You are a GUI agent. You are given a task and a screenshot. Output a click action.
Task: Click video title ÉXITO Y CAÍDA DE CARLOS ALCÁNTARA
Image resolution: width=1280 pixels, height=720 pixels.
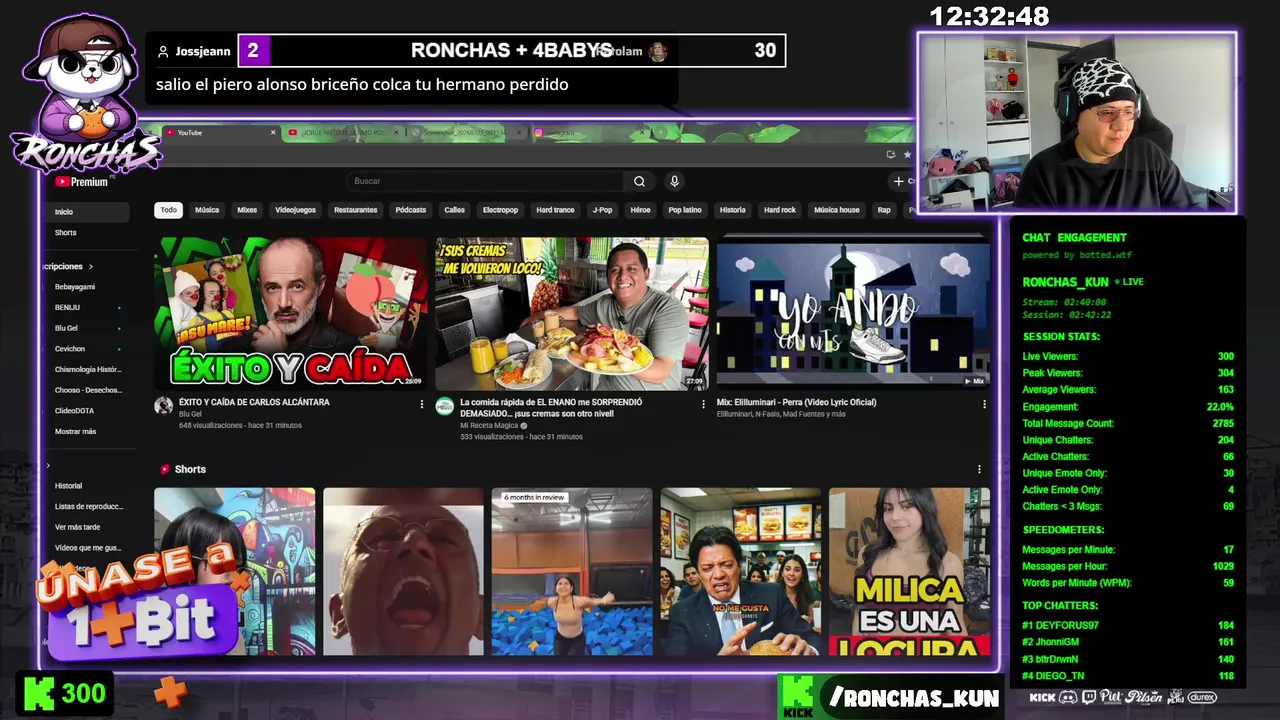coord(254,402)
